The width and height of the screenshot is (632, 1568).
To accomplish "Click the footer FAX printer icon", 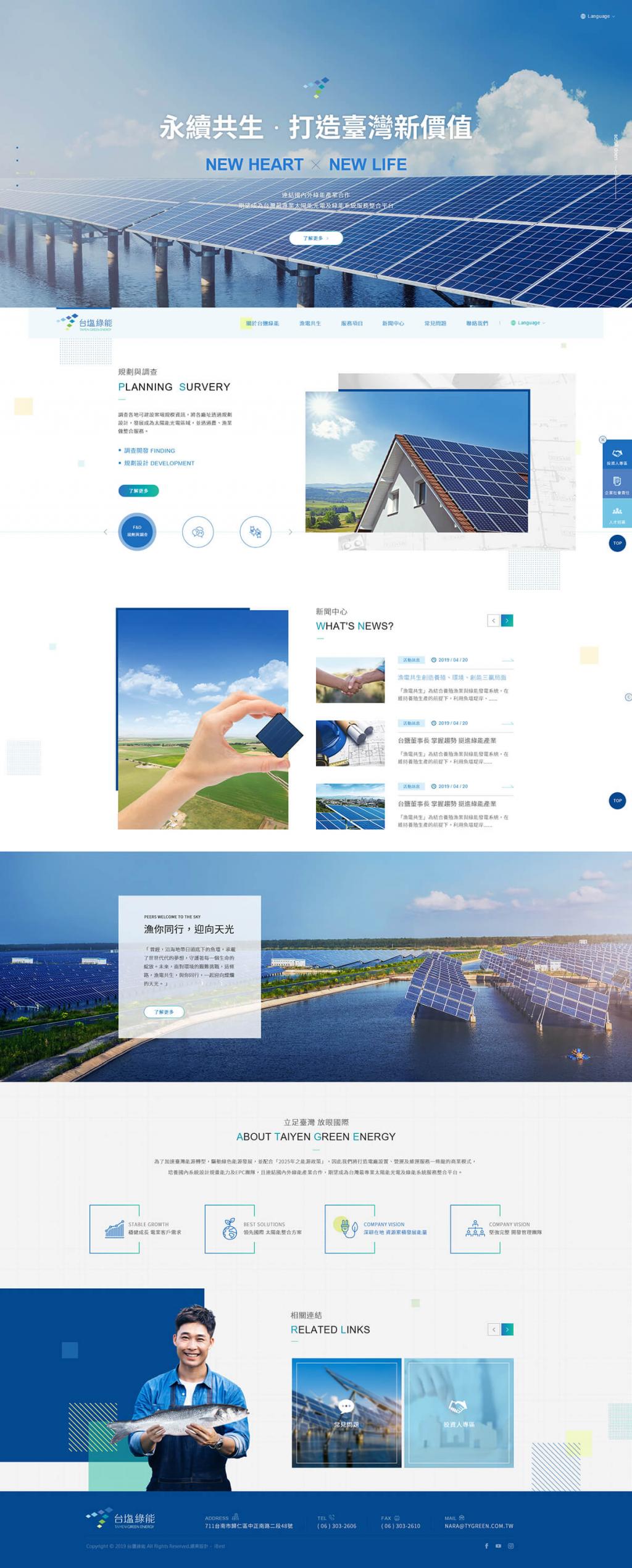I will [397, 1518].
